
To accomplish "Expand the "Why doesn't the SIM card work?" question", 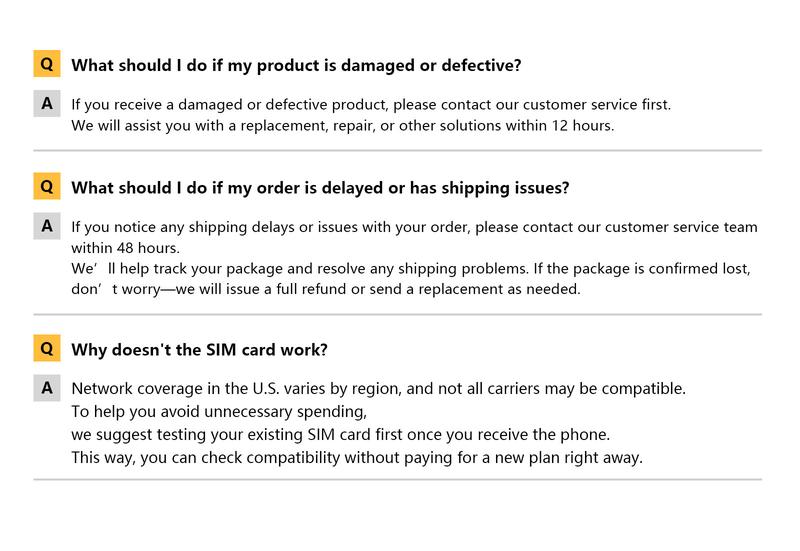I will coord(200,350).
